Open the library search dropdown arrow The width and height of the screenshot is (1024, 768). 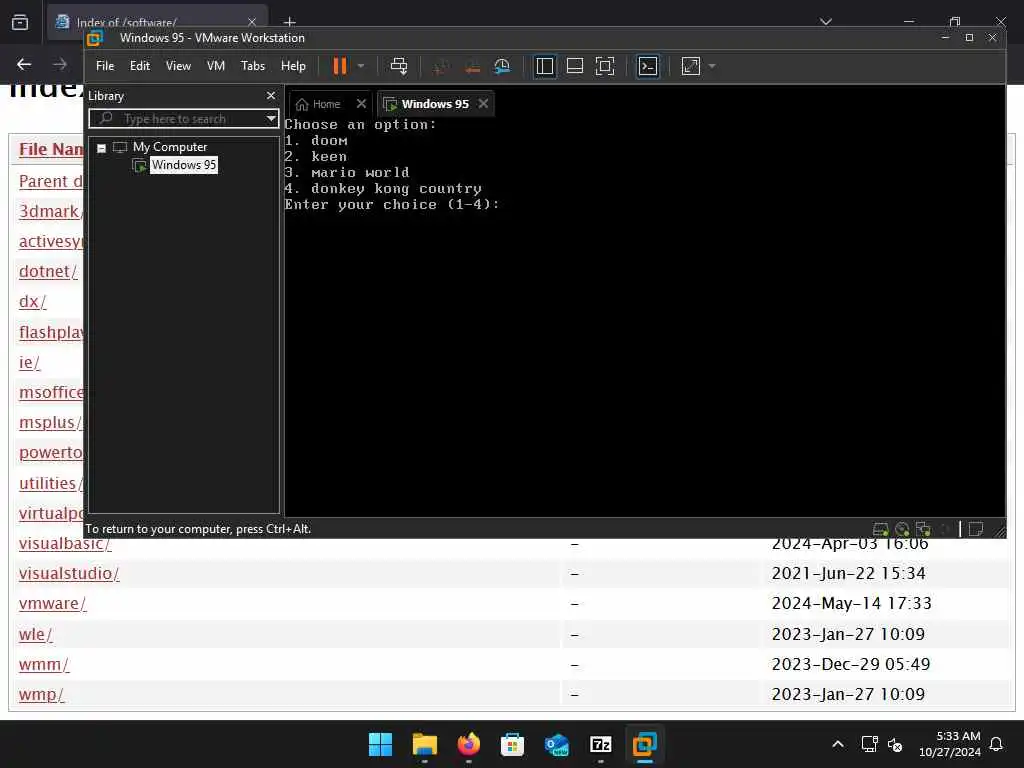click(x=271, y=119)
